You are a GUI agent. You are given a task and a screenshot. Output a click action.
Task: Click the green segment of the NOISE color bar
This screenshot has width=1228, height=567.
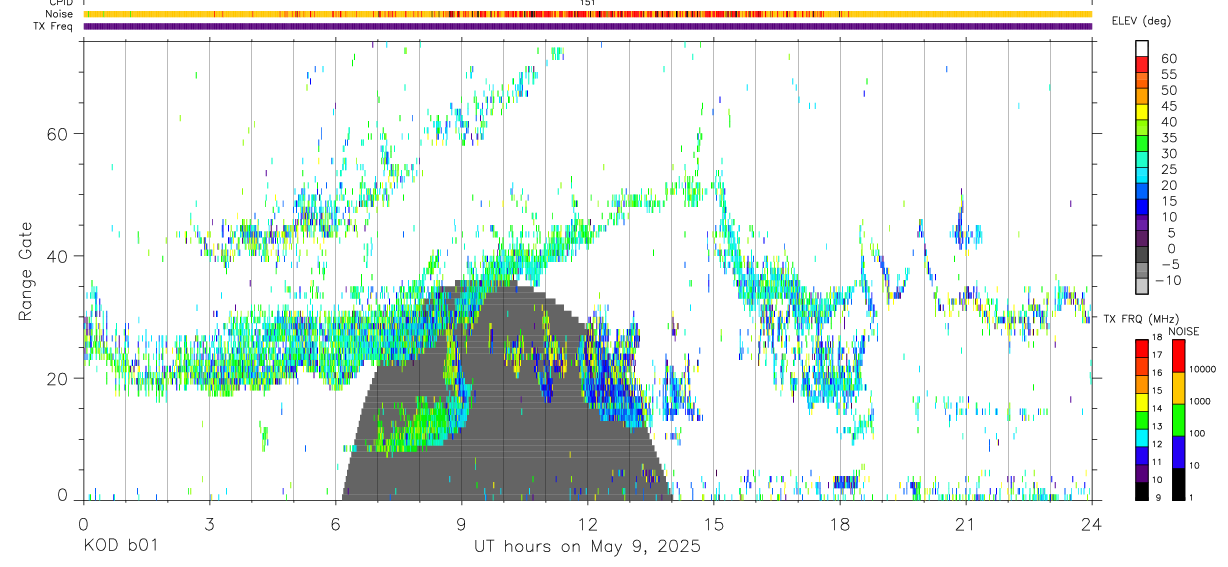coord(1178,420)
